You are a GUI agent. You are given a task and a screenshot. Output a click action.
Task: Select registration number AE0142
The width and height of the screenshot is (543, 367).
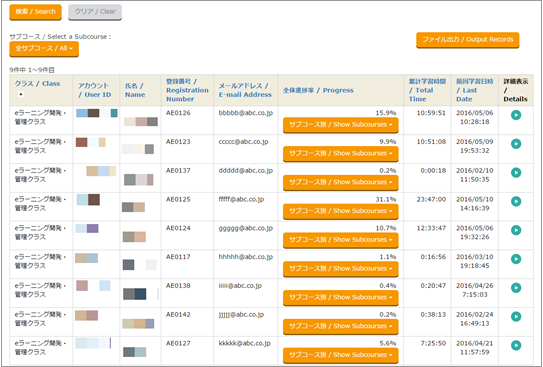point(178,314)
